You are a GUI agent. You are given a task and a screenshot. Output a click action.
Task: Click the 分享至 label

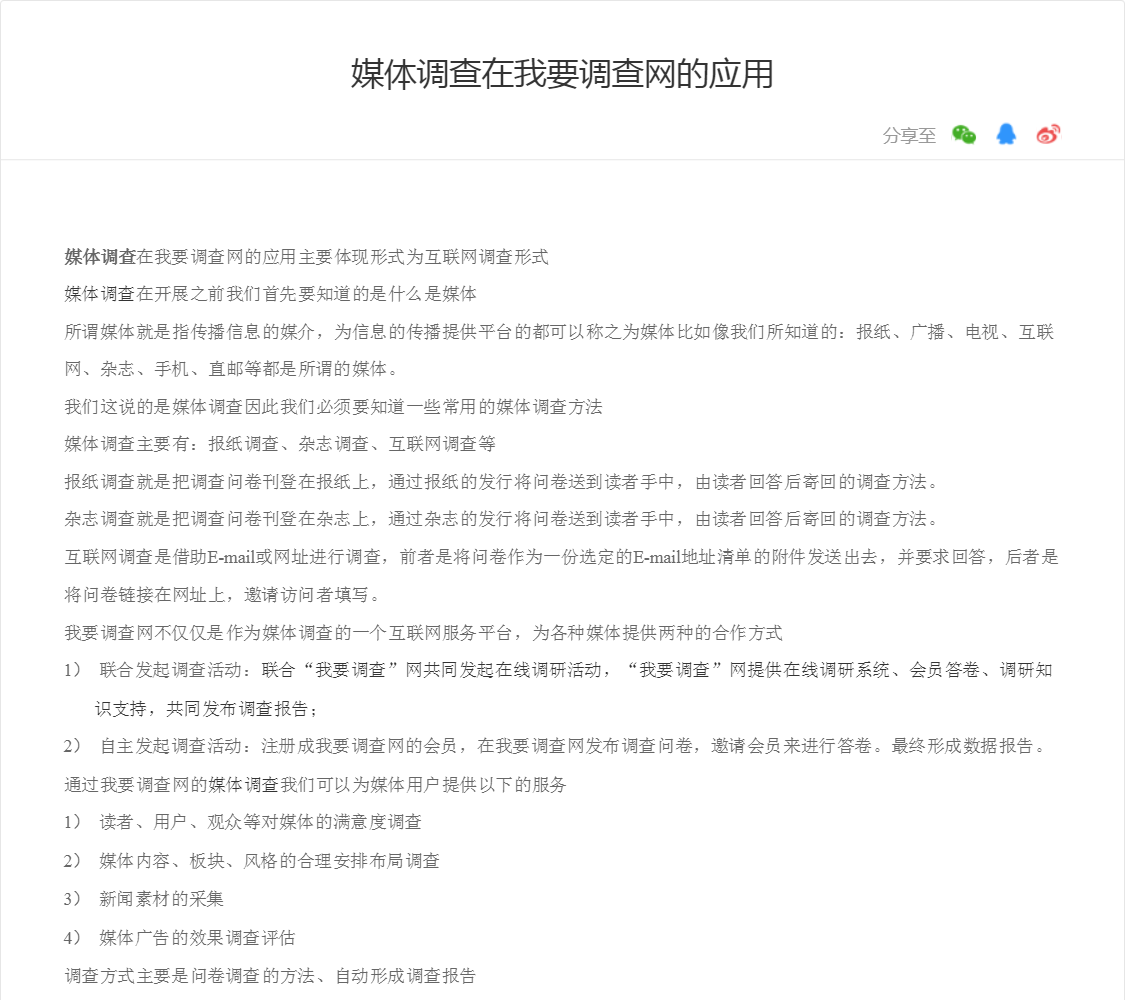(909, 136)
